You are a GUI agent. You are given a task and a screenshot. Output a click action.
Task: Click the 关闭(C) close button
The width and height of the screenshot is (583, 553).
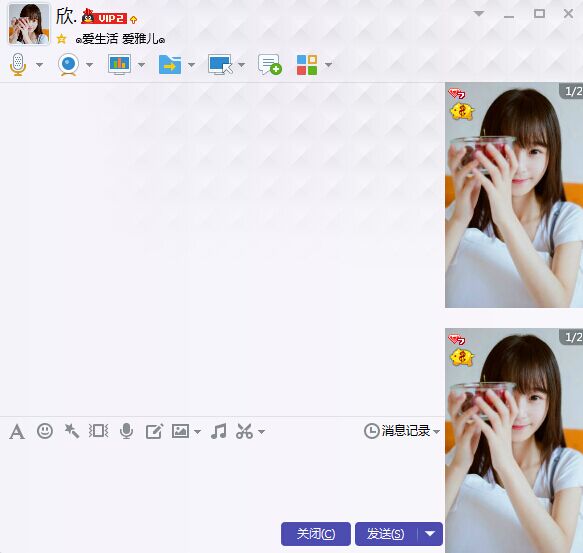point(316,534)
